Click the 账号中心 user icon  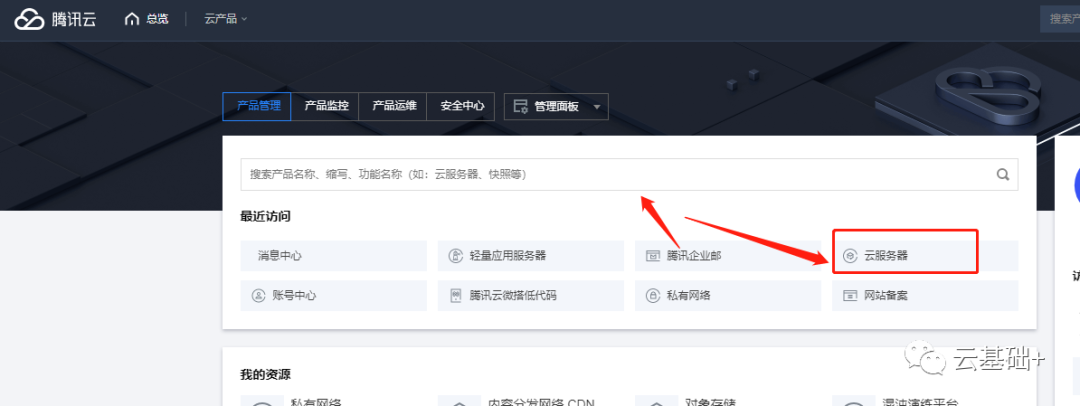pos(258,296)
